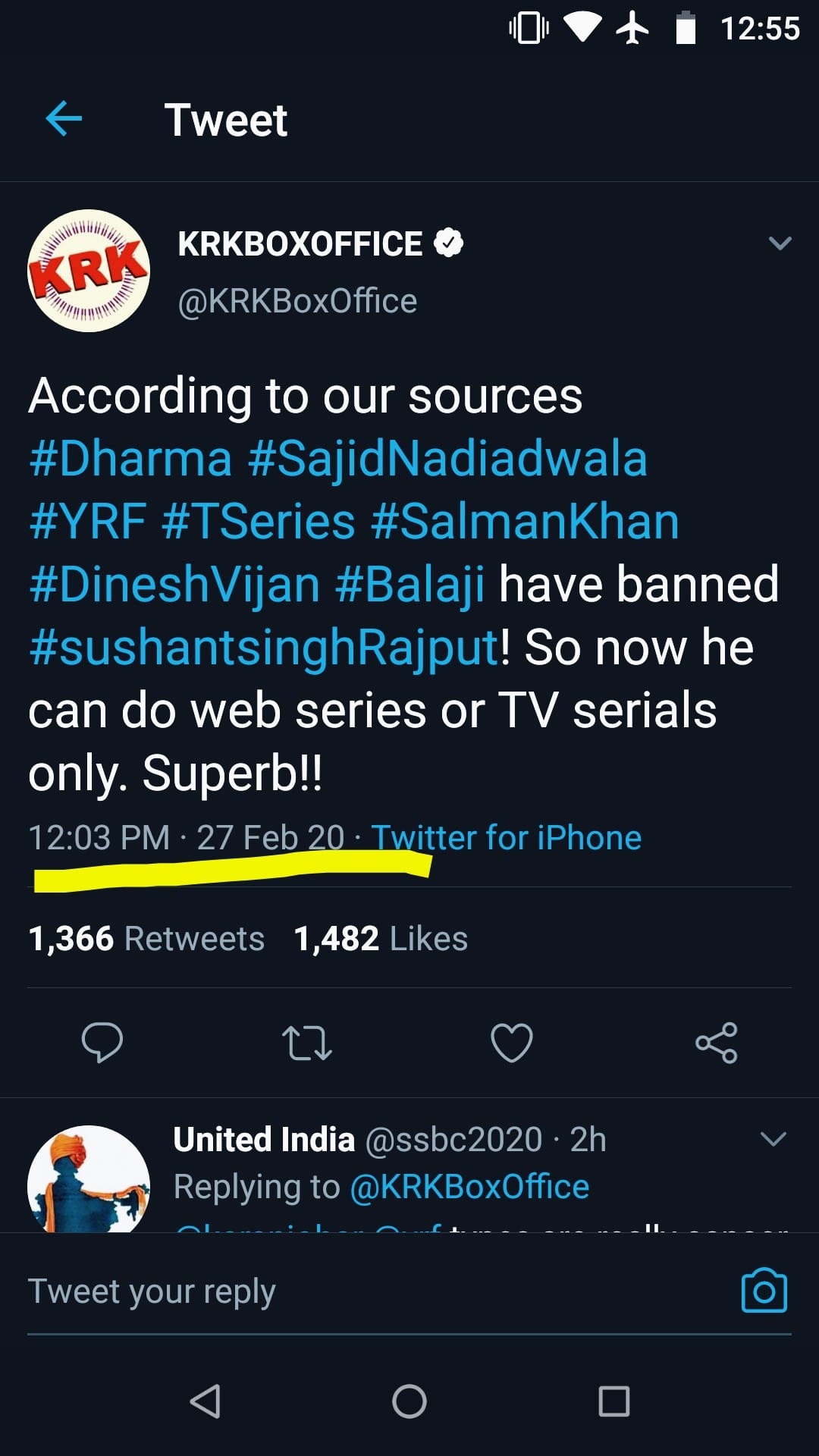819x1456 pixels.
Task: Open the #SalmanKhan hashtag
Action: tap(525, 522)
